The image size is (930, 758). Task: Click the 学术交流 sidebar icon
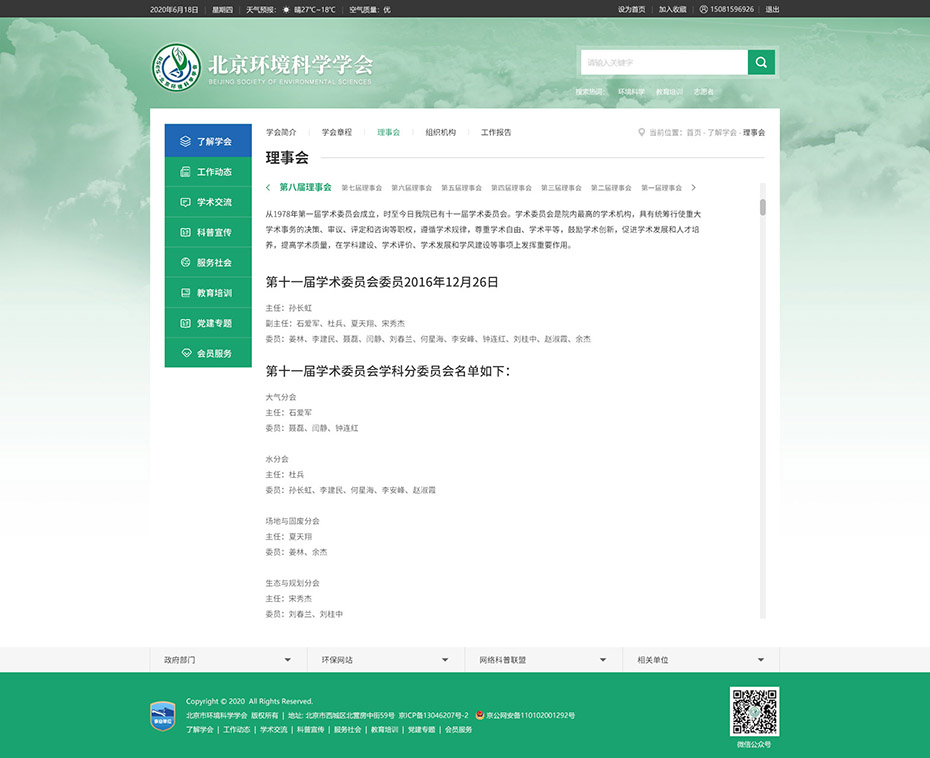point(185,201)
